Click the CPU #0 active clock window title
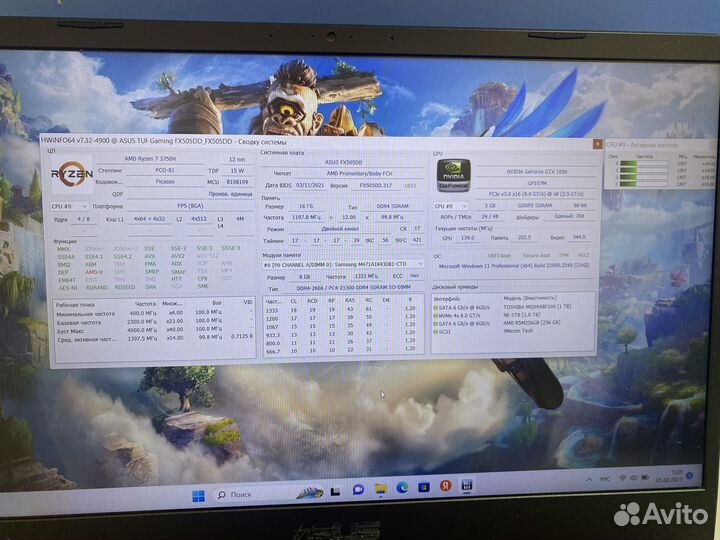Image resolution: width=720 pixels, height=540 pixels. (x=641, y=145)
